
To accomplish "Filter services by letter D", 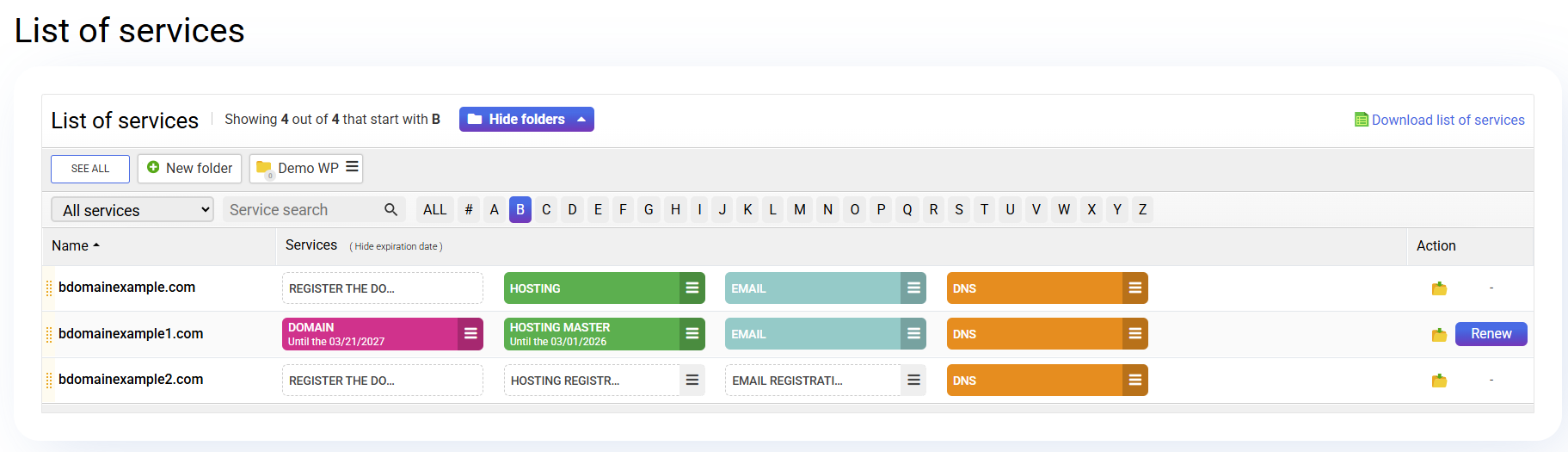I will [x=572, y=210].
